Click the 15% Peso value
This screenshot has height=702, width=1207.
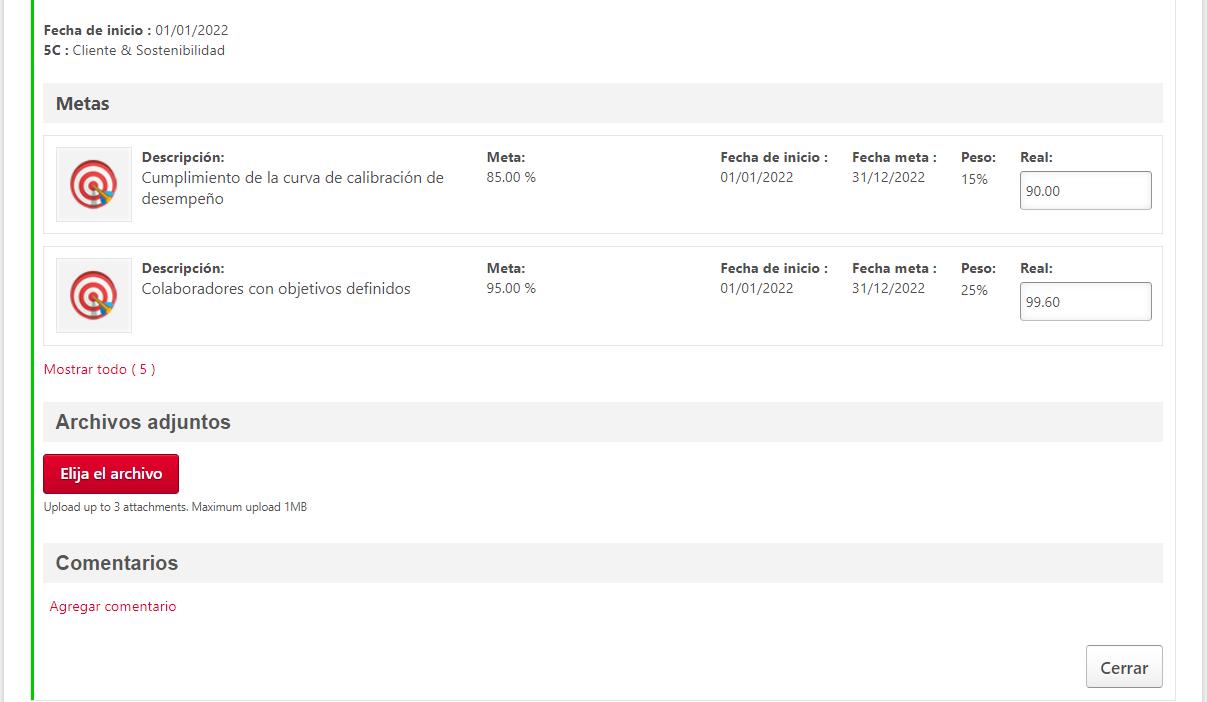point(974,180)
